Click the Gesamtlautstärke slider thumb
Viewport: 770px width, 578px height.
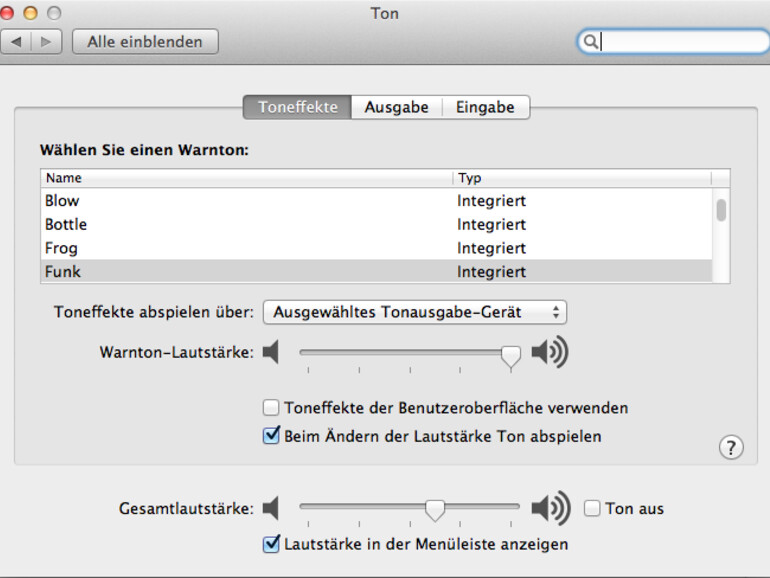[x=435, y=510]
